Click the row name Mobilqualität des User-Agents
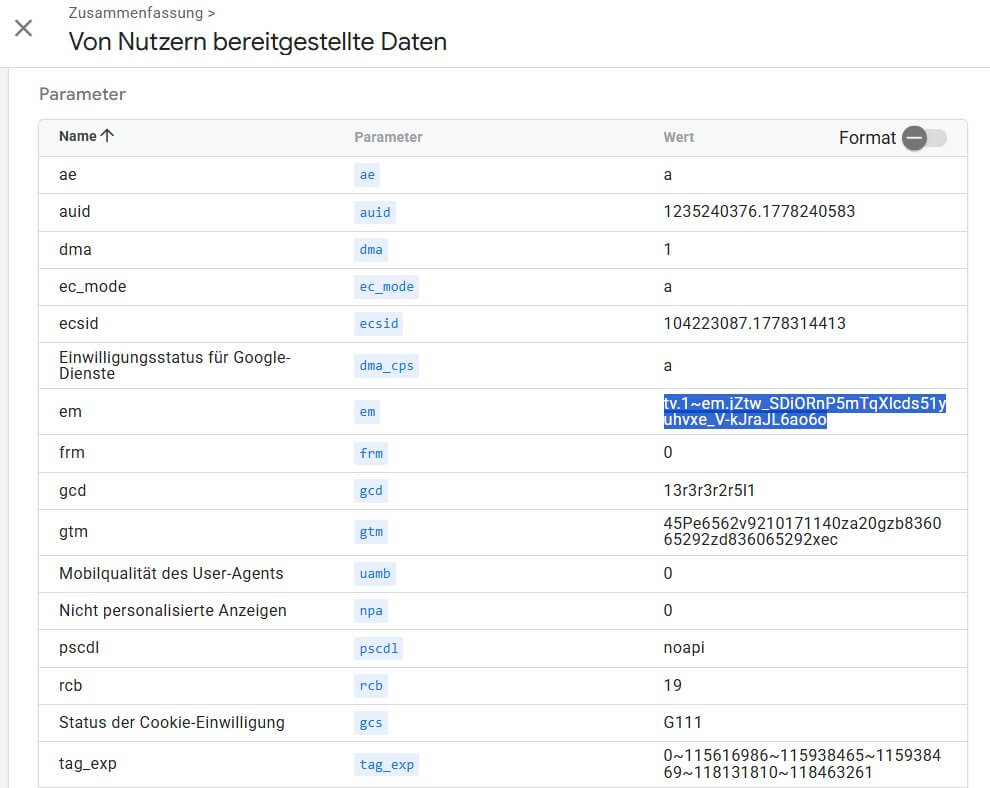The height and width of the screenshot is (788, 990). click(171, 573)
